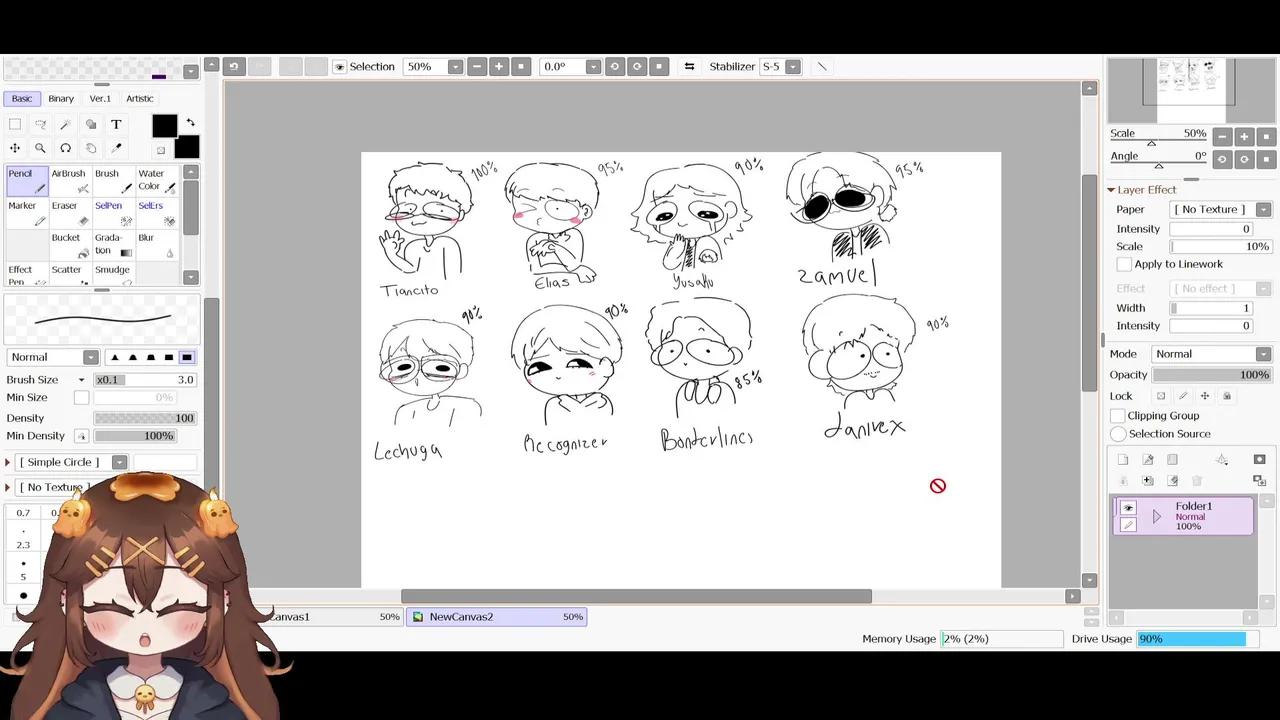Switch to the Ver.1 tool tab
The height and width of the screenshot is (720, 1280).
[x=100, y=99]
